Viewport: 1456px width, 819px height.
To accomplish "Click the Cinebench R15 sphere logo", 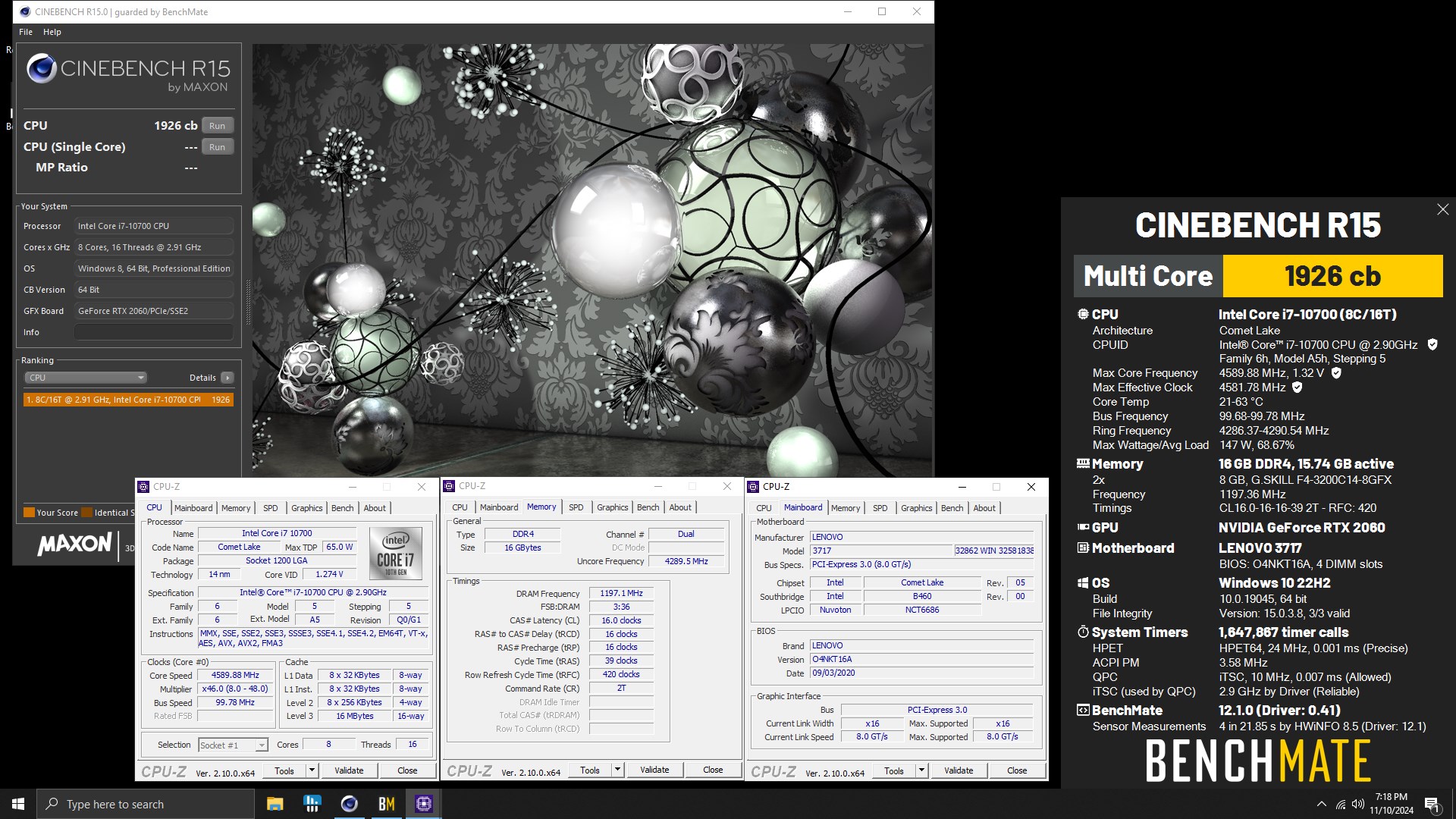I will [42, 68].
